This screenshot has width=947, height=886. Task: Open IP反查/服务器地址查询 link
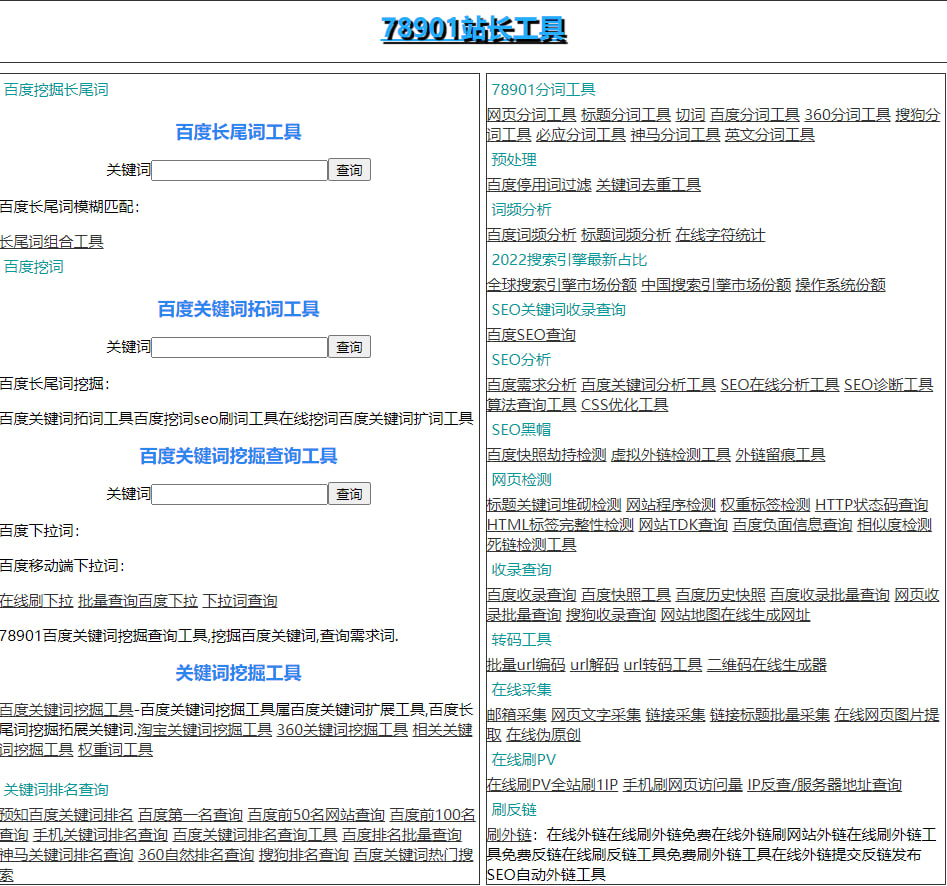pyautogui.click(x=824, y=785)
